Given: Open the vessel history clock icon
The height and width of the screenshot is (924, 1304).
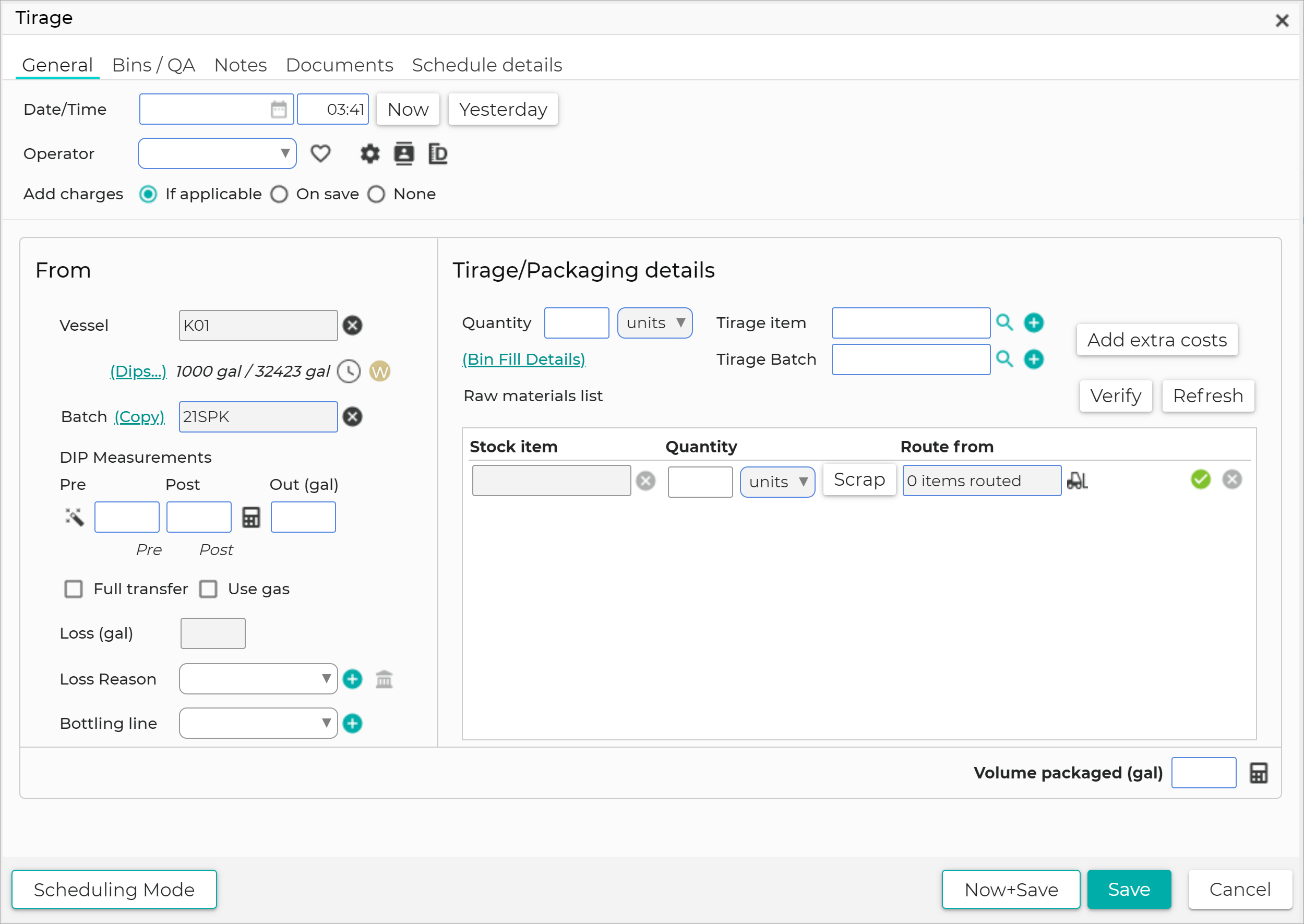Looking at the screenshot, I should click(349, 371).
